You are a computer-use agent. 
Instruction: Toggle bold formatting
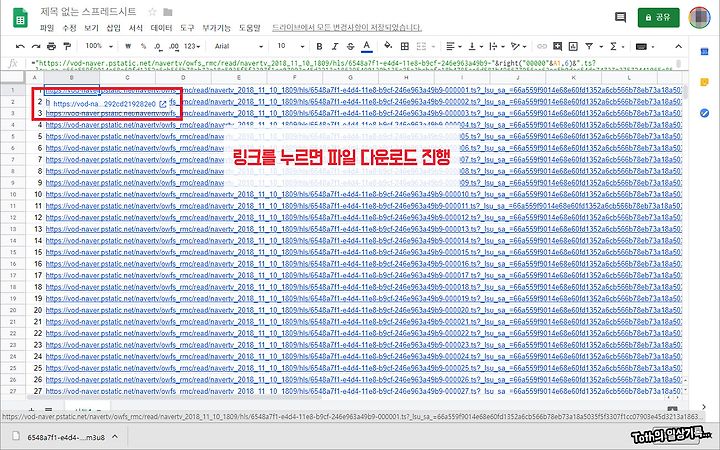pos(320,46)
